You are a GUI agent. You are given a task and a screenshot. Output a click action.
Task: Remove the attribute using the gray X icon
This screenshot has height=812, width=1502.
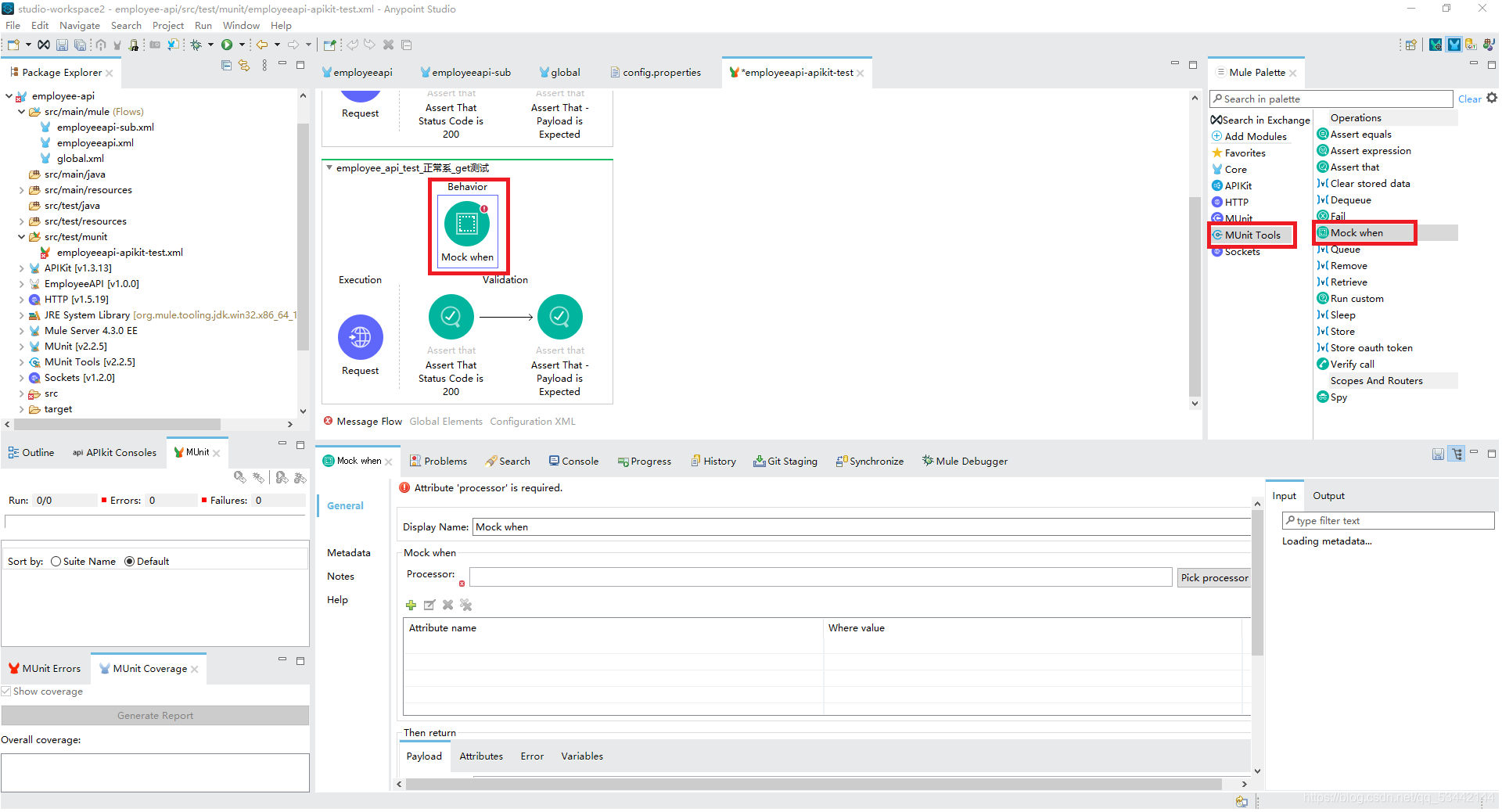(x=447, y=605)
